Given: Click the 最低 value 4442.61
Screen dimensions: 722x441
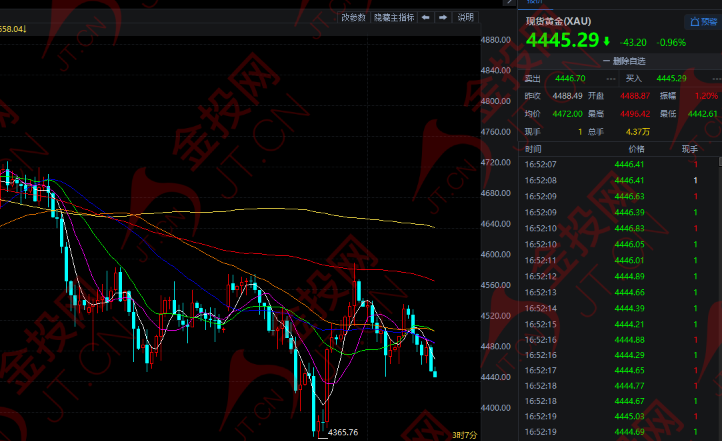Looking at the screenshot, I should (703, 114).
